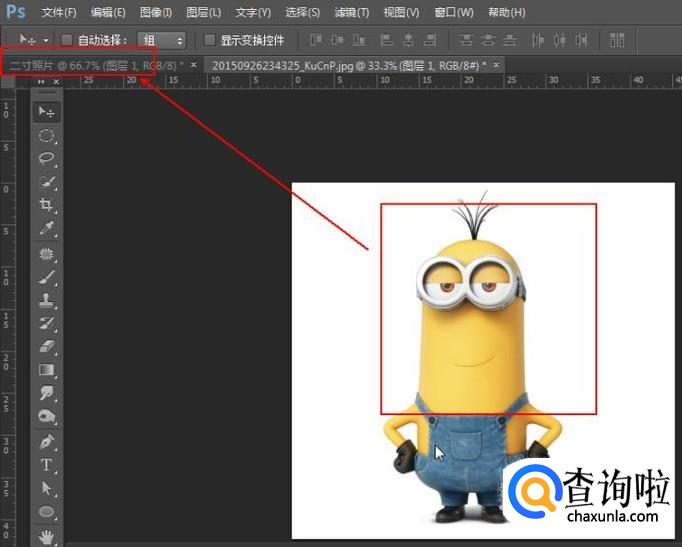Switch to the 二寸照片 document tab
The height and width of the screenshot is (547, 682).
click(x=90, y=64)
